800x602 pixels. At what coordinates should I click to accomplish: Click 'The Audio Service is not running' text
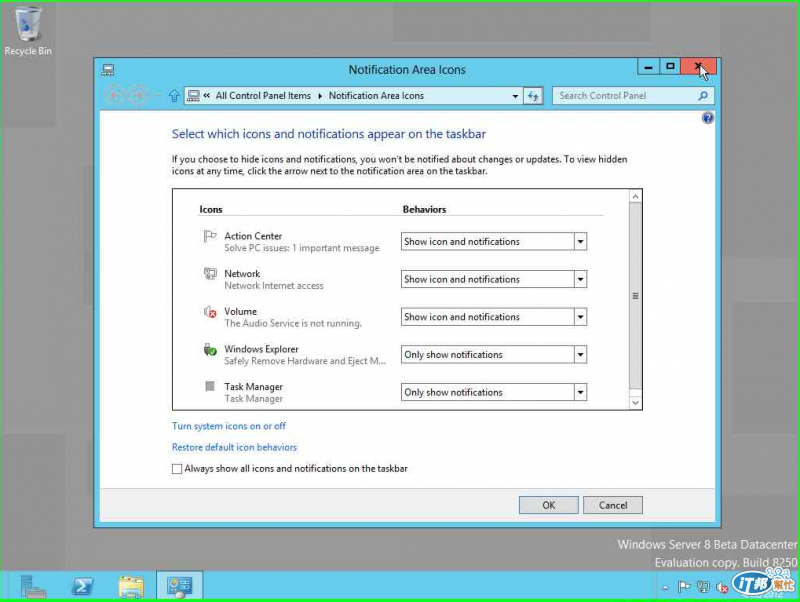click(x=293, y=323)
